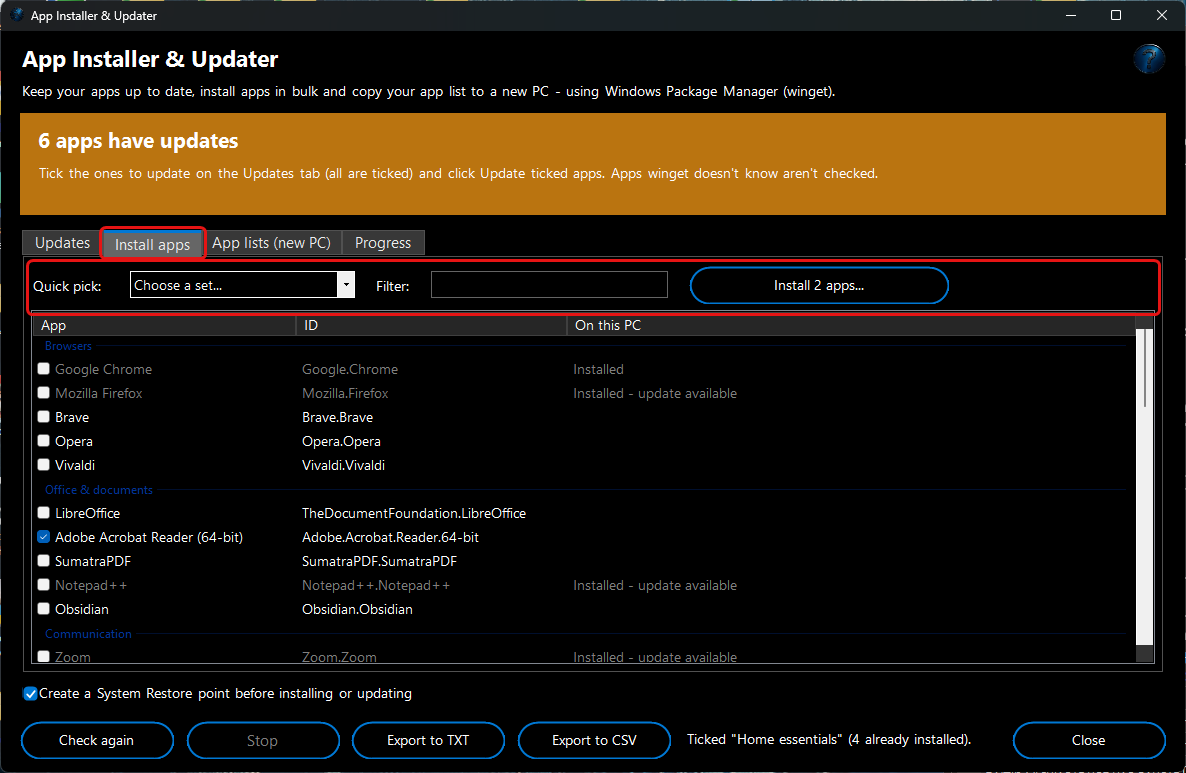This screenshot has height=773, width=1186.
Task: Click Export to TXT button
Action: point(428,740)
